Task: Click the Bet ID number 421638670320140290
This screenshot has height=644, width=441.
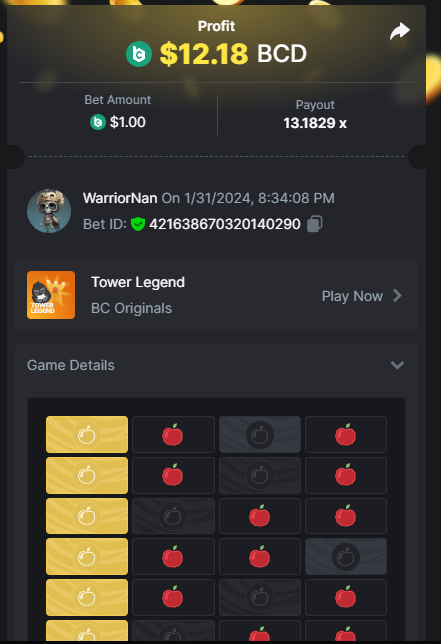Action: [x=225, y=224]
